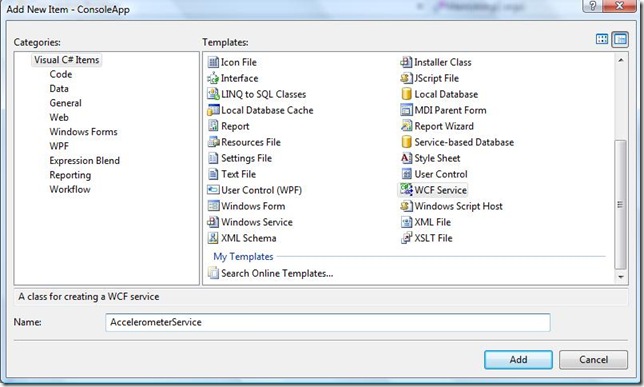644x387 pixels.
Task: Select the XML File icon
Action: click(406, 222)
